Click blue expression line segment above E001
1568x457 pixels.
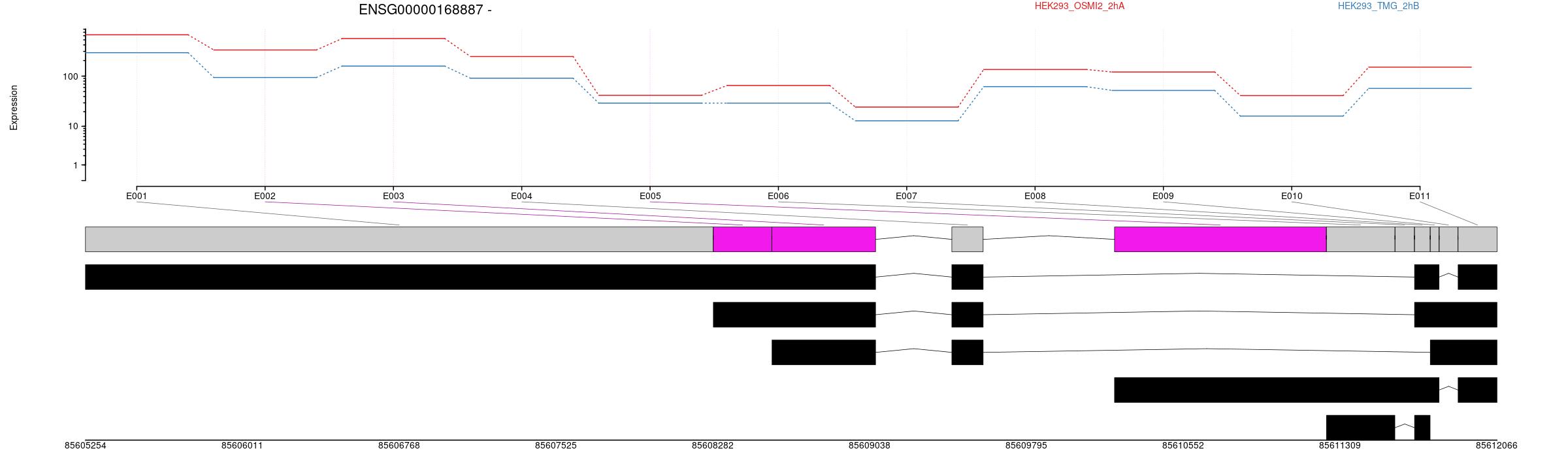[x=137, y=53]
